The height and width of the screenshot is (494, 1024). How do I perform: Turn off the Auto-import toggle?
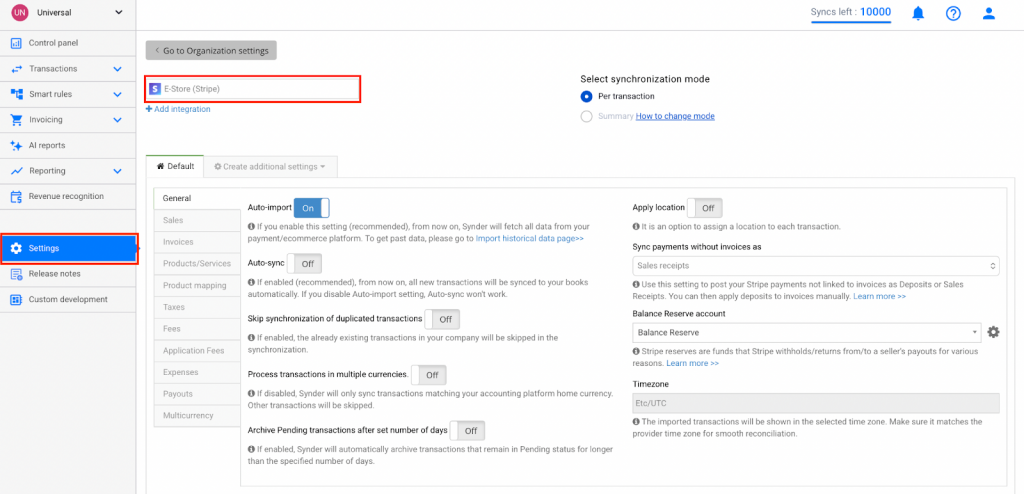[311, 208]
